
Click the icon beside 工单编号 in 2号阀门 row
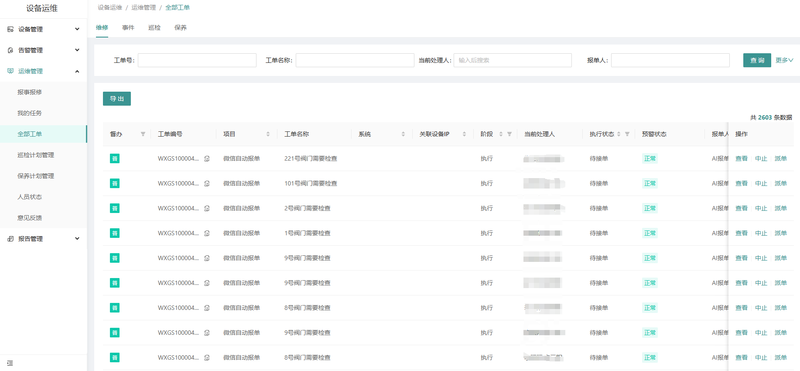click(x=207, y=208)
